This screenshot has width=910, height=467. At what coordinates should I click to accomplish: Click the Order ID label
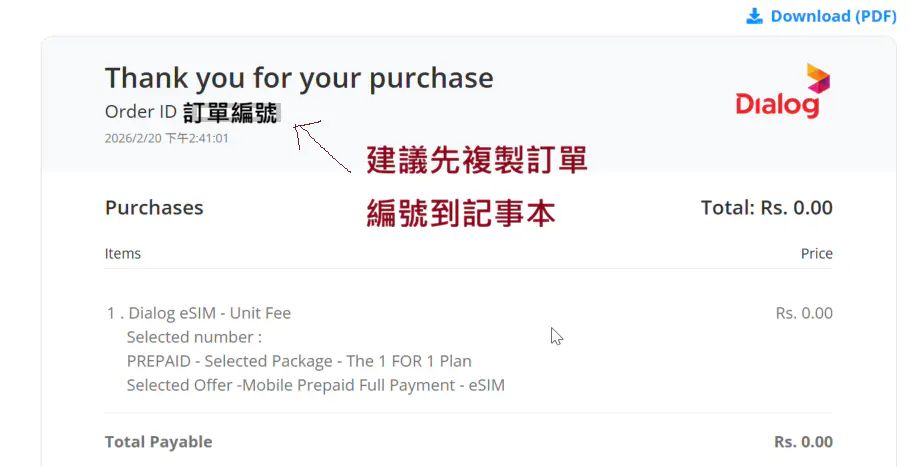point(141,112)
